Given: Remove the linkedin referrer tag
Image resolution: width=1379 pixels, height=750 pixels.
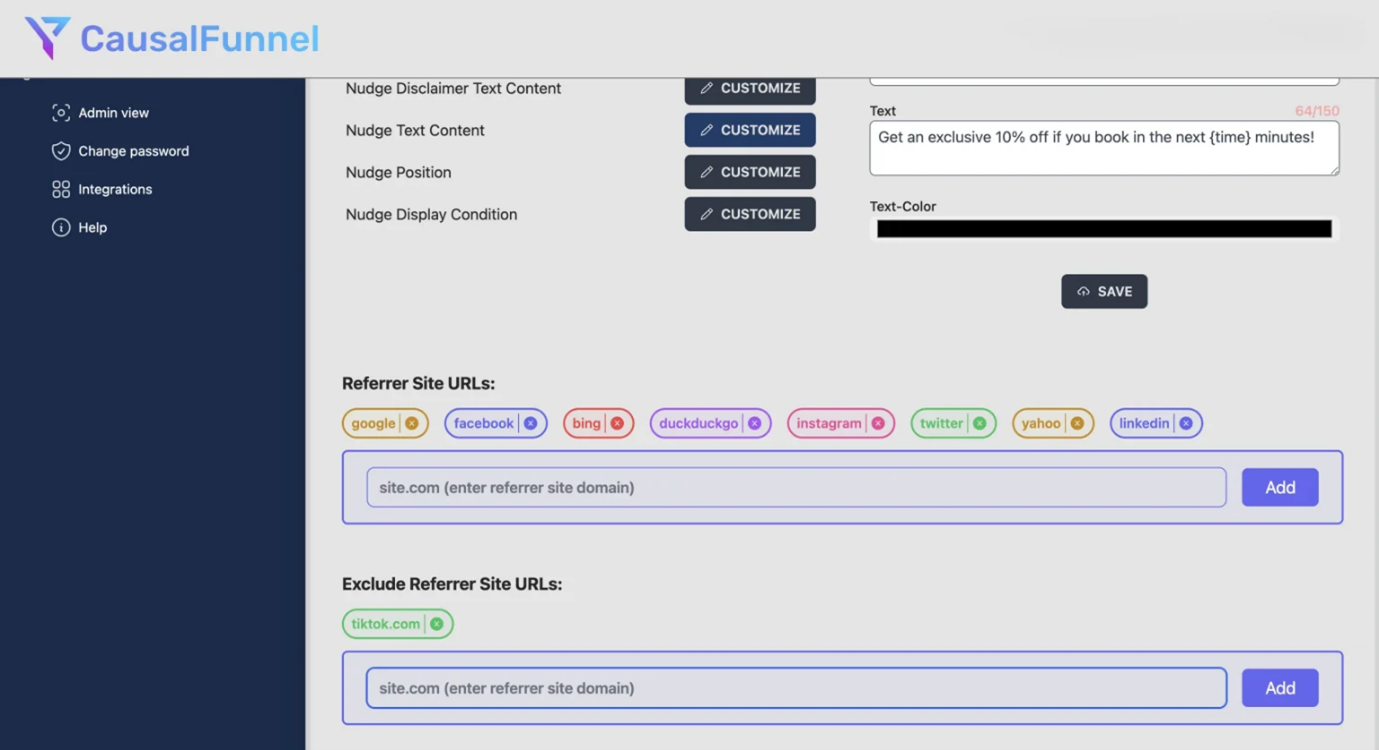Looking at the screenshot, I should click(x=1186, y=423).
